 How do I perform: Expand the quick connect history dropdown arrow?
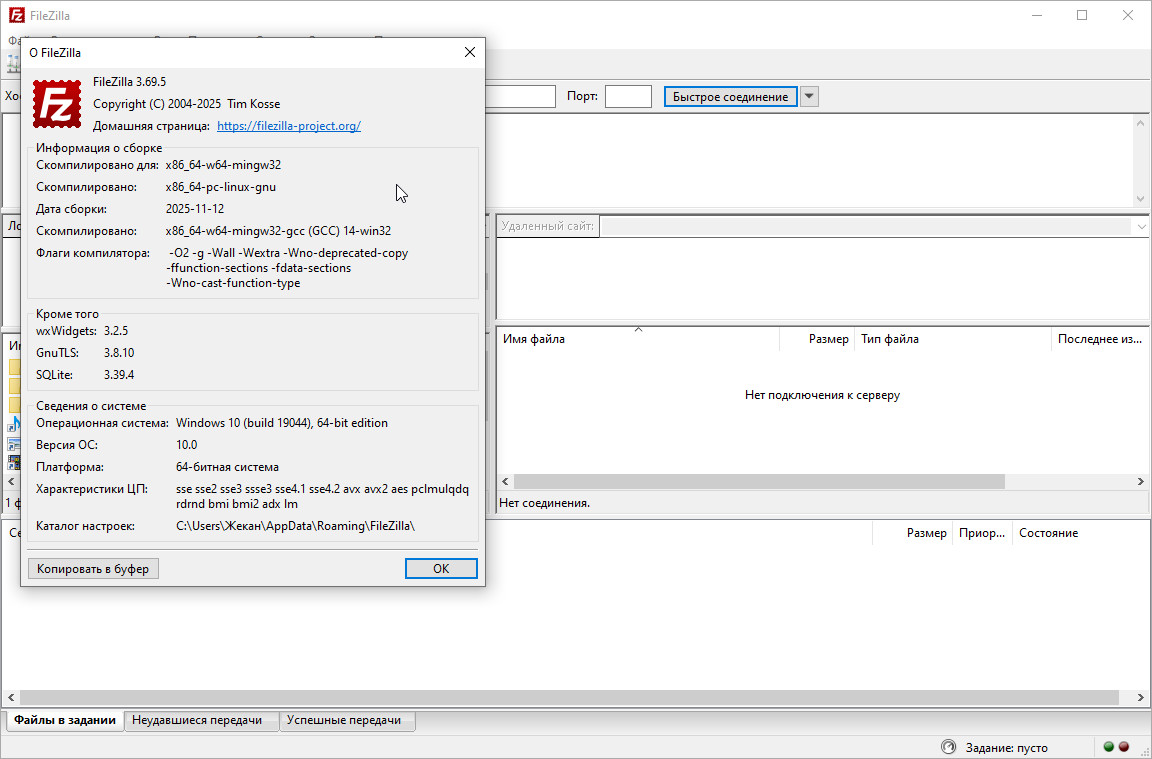[x=810, y=96]
